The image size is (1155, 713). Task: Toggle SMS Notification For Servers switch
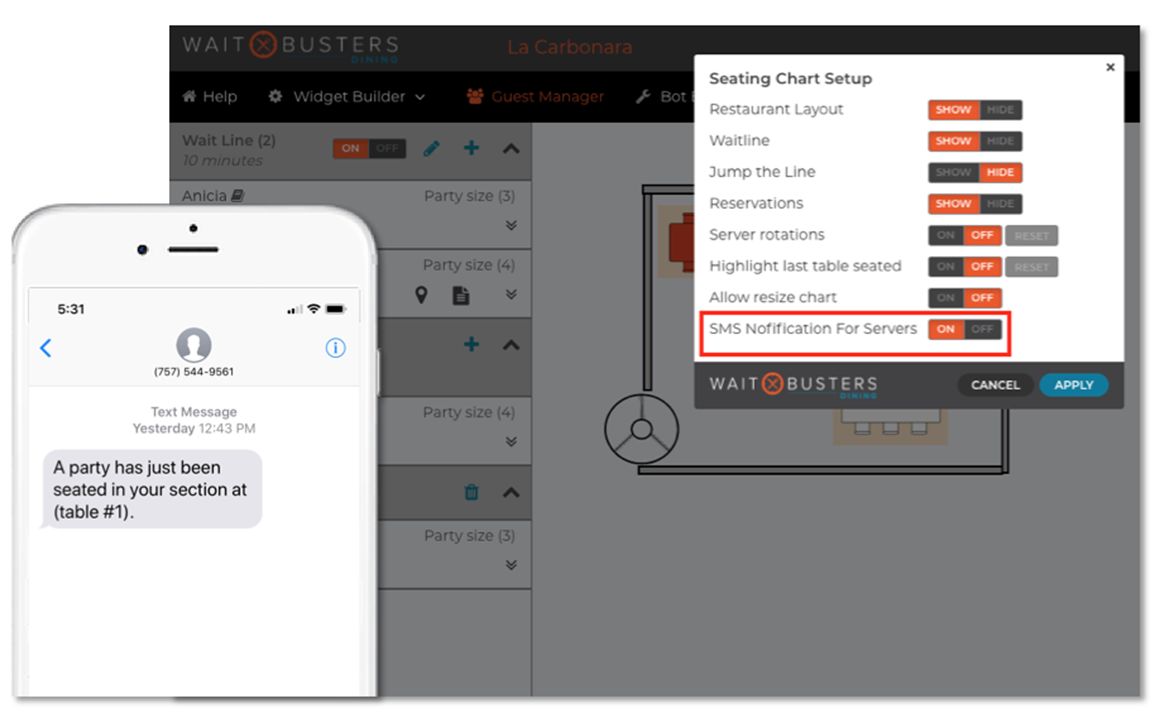964,329
